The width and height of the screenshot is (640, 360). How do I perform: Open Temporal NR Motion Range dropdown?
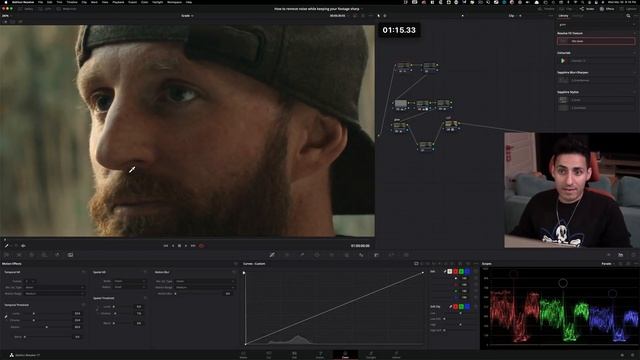tap(54, 293)
